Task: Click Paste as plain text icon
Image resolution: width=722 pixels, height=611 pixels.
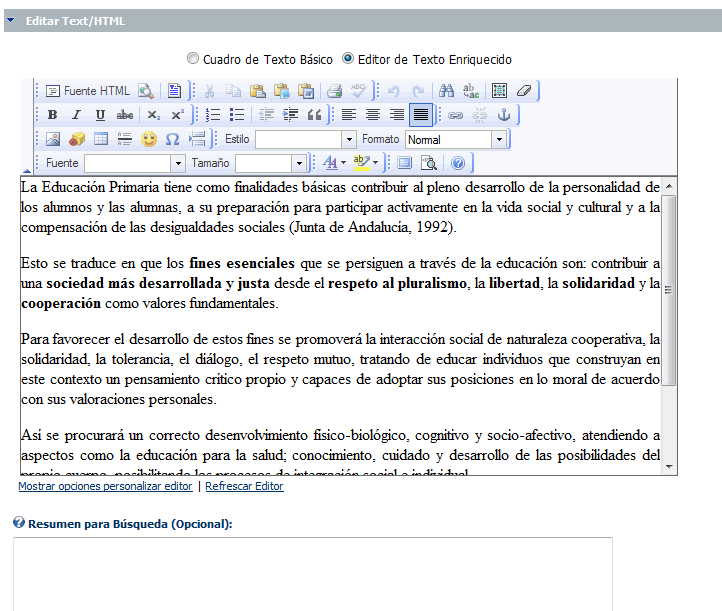Action: [x=282, y=91]
